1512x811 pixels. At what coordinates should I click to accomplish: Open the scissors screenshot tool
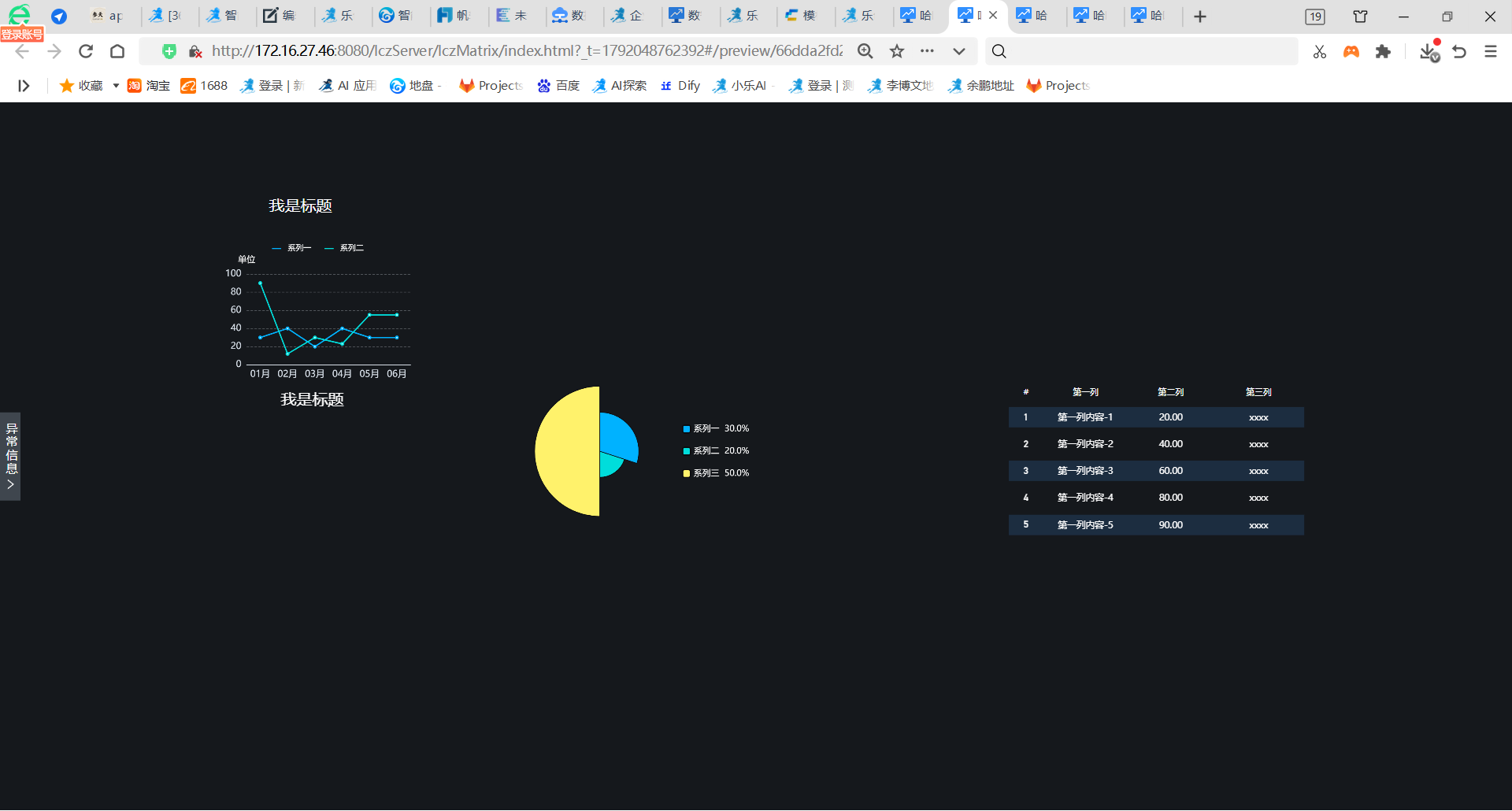[x=1320, y=51]
